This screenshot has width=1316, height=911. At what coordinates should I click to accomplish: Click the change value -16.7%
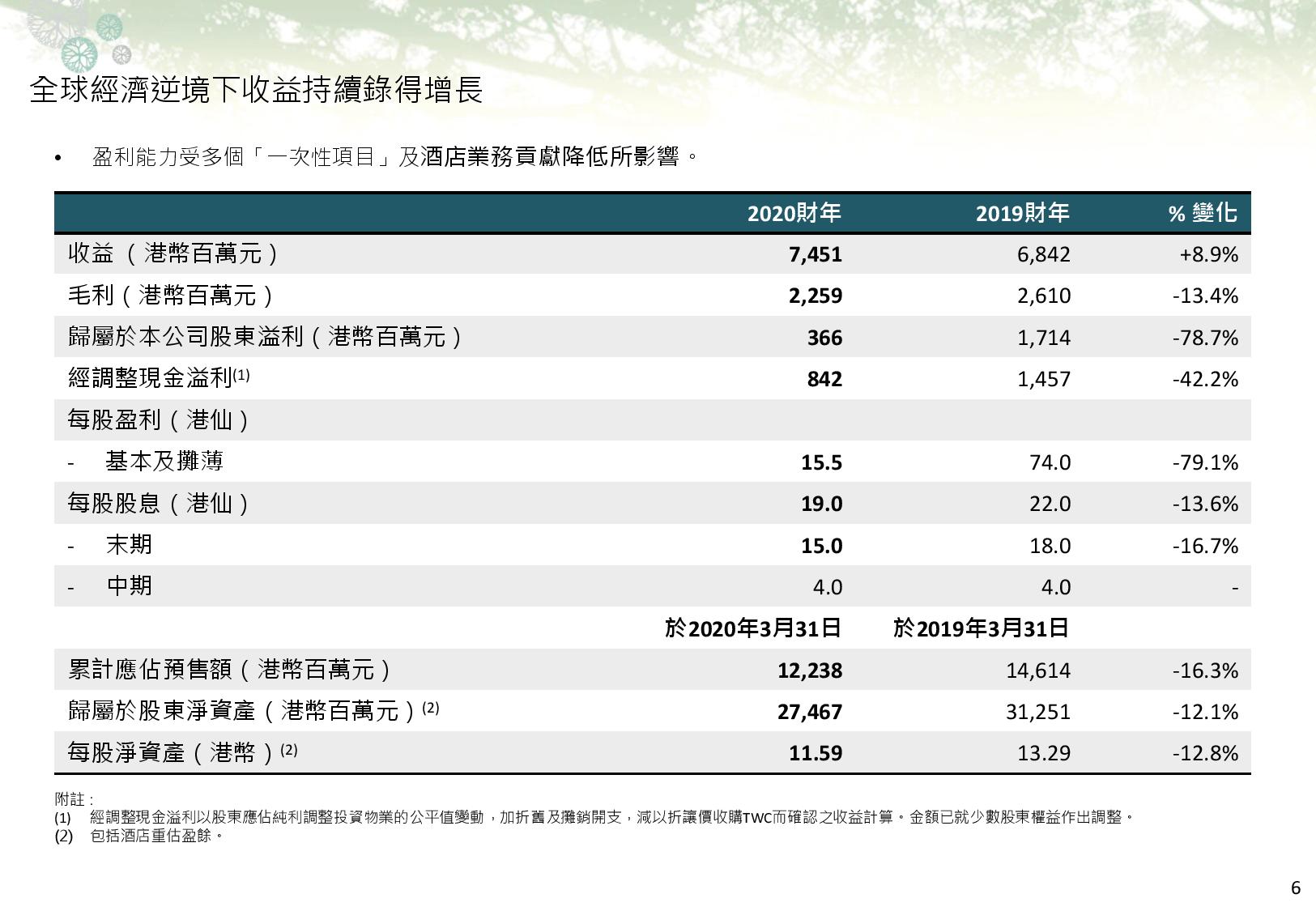click(1206, 546)
